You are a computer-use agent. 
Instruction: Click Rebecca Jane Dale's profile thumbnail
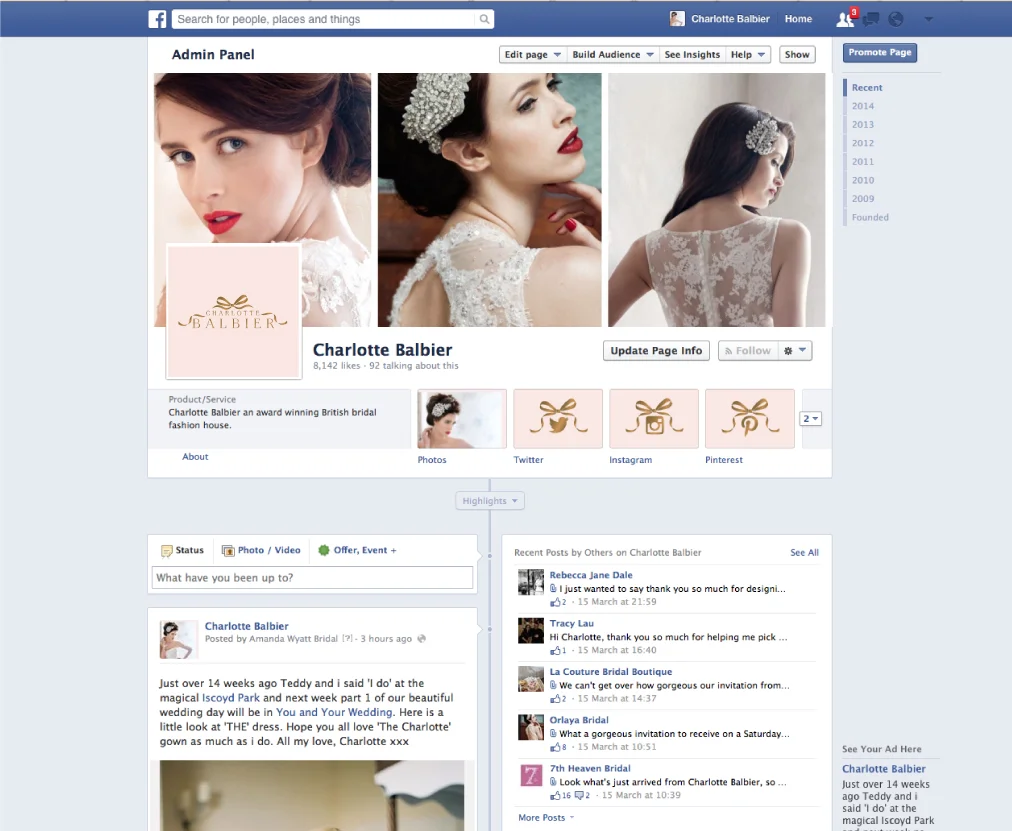(531, 581)
